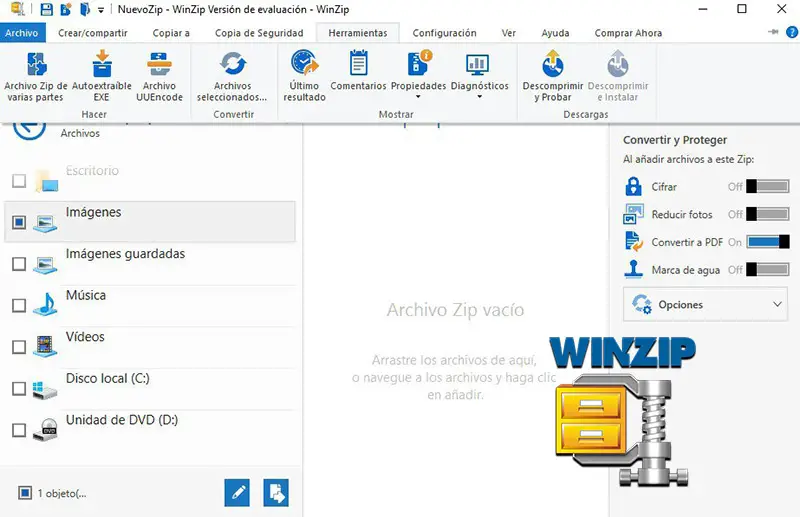The image size is (800, 517).
Task: Click the Archivos breadcrumb label
Action: 80,133
